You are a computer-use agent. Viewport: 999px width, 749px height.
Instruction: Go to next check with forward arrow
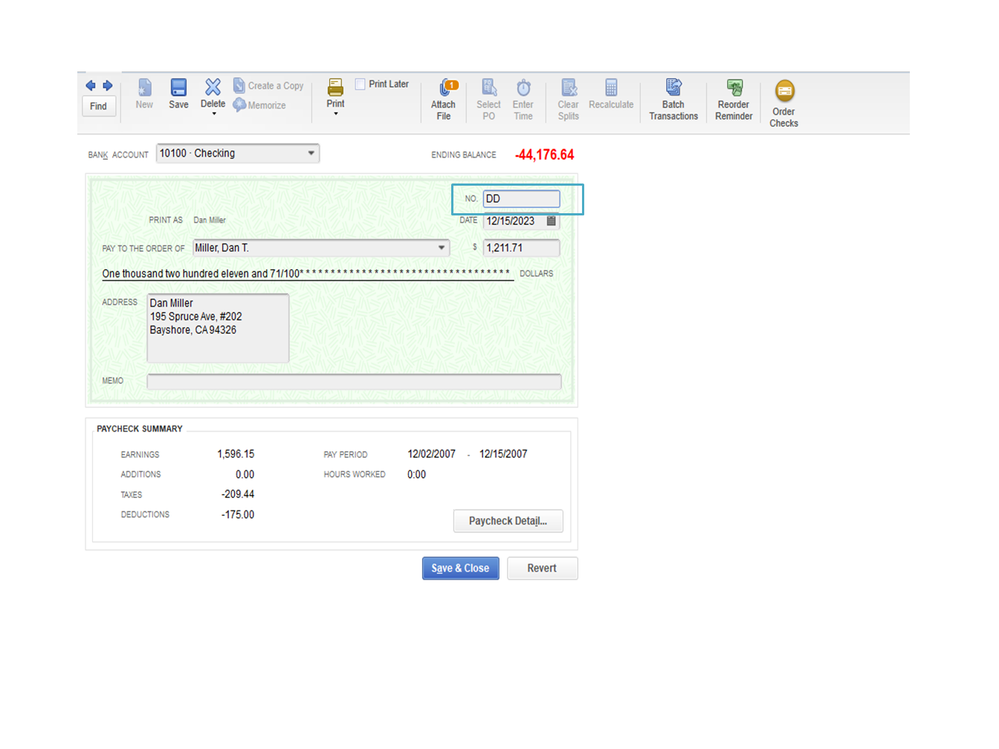[108, 85]
